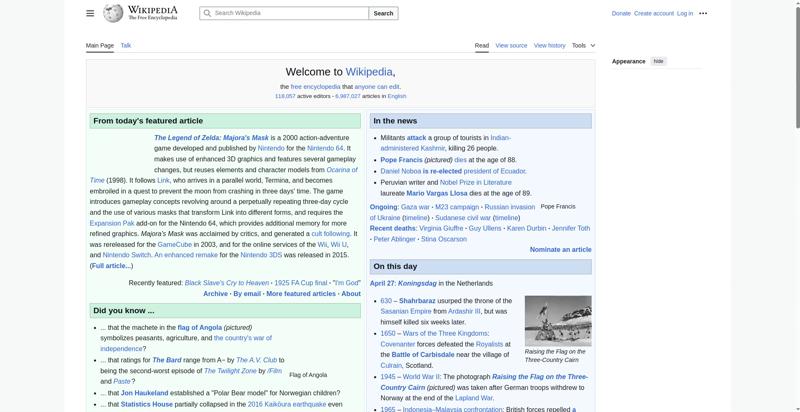The image size is (800, 412).
Task: Click Nominate an article
Action: pyautogui.click(x=560, y=249)
